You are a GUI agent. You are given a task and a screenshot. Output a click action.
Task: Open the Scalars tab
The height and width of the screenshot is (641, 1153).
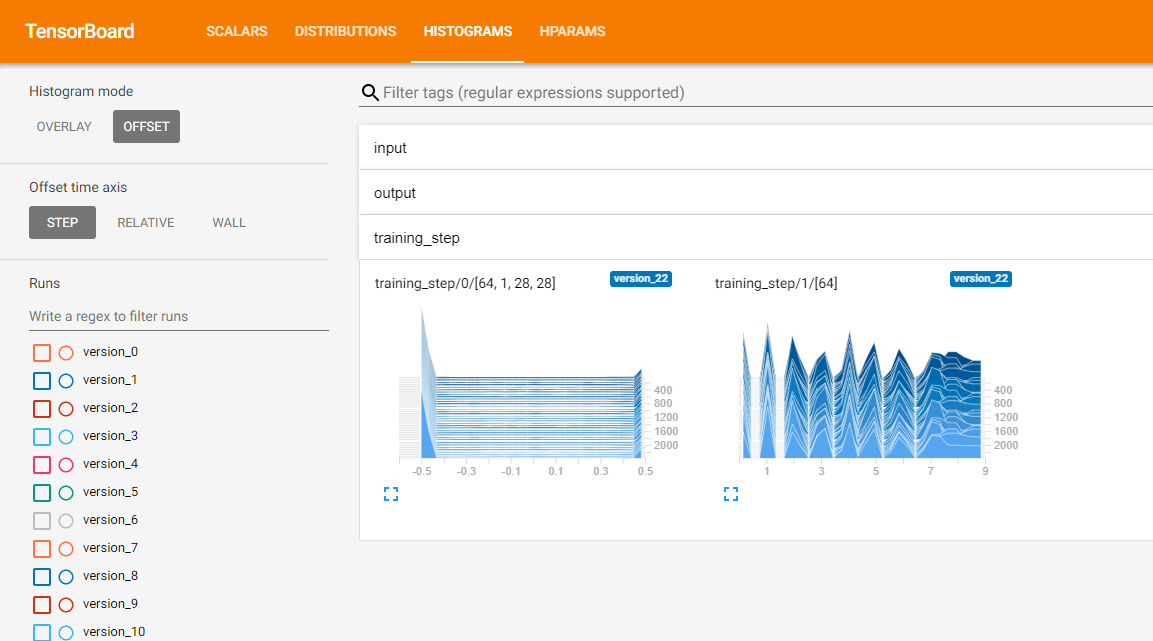[237, 32]
